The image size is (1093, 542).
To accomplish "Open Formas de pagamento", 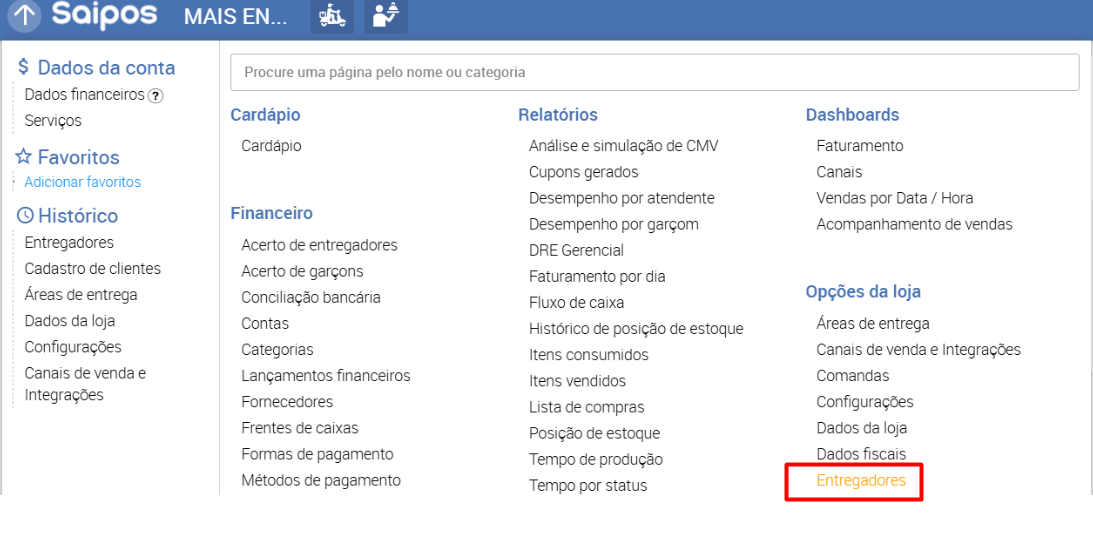I will coord(317,454).
